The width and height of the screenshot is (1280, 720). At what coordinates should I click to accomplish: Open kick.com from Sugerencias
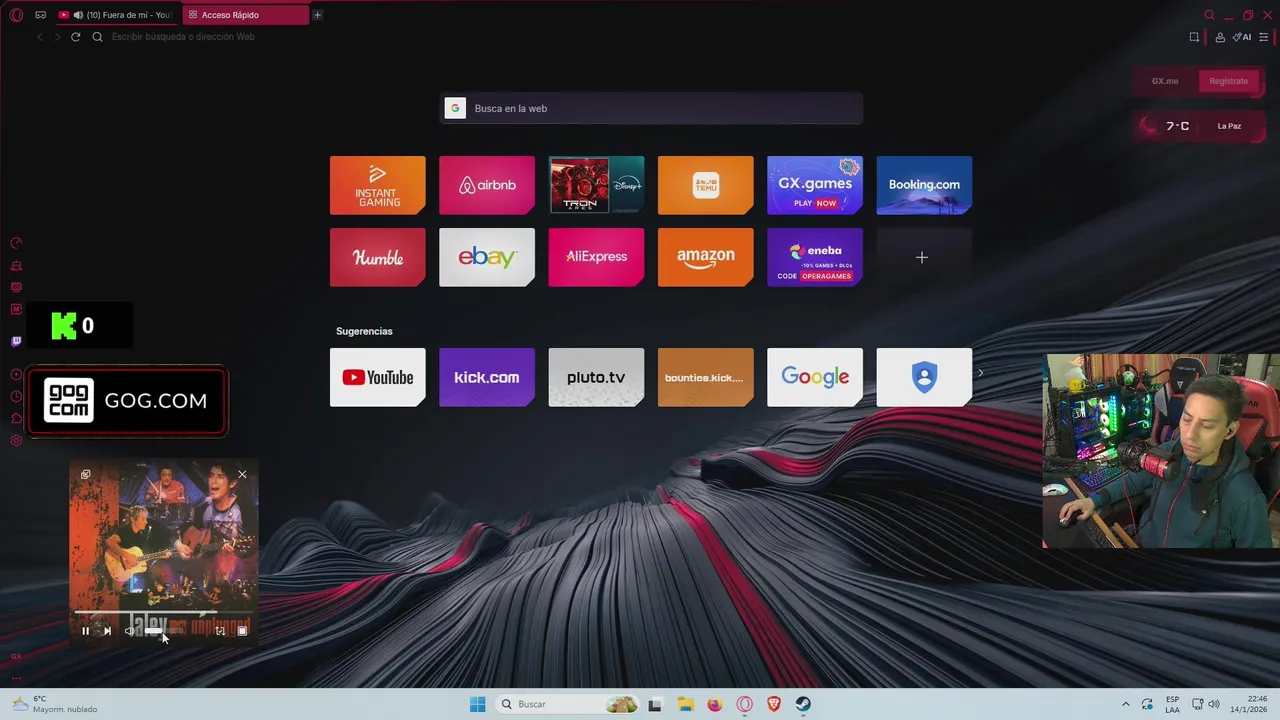point(487,377)
